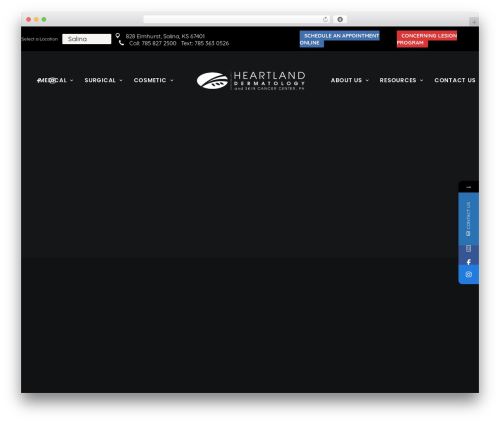Image resolution: width=500 pixels, height=423 pixels.
Task: Click Schedule an Appointment Online button
Action: (x=339, y=39)
